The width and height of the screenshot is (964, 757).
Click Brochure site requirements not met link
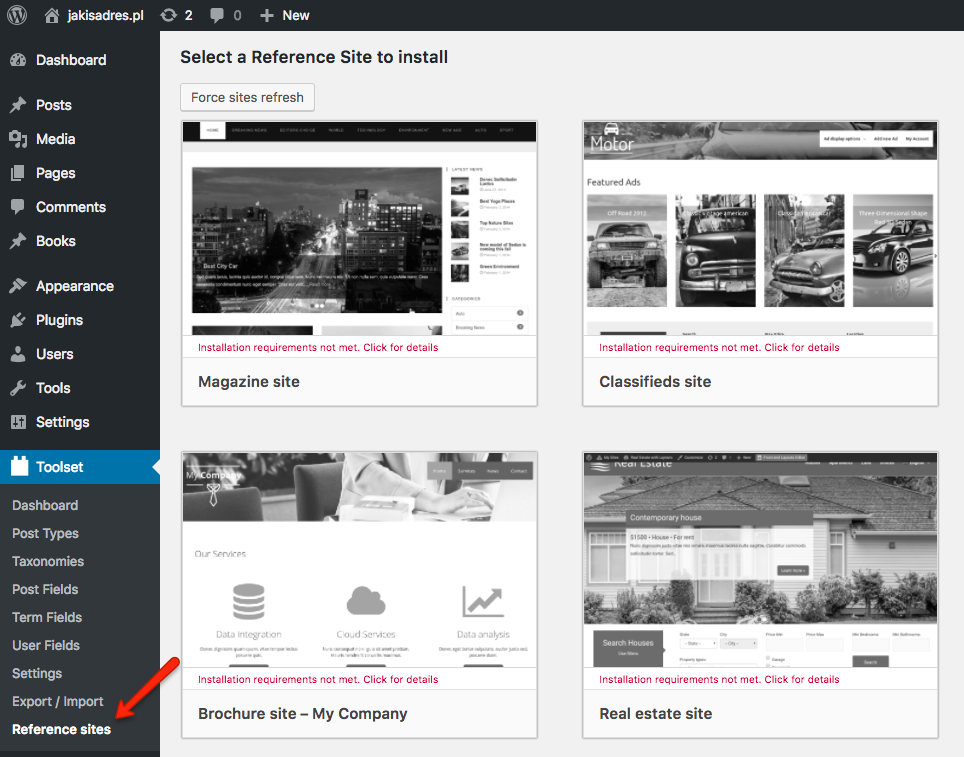click(x=318, y=680)
